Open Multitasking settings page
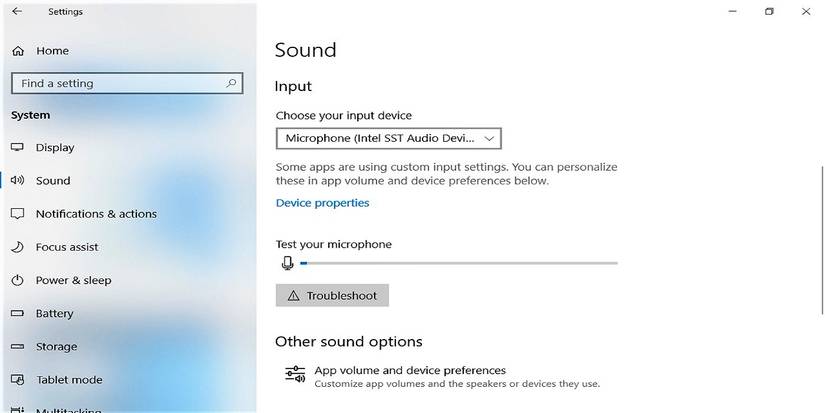825x413 pixels. (68, 409)
